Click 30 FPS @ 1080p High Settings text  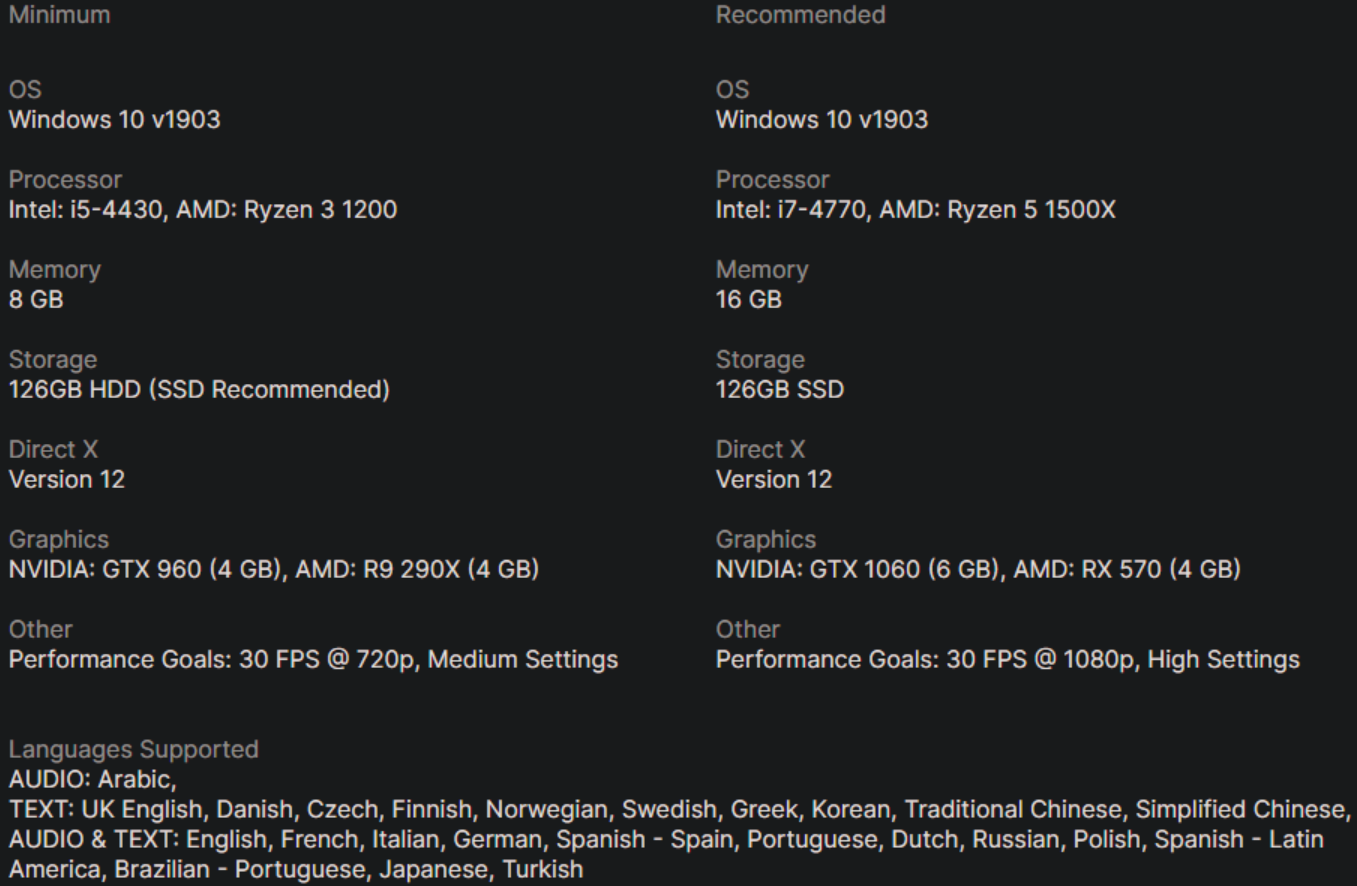(x=1007, y=660)
